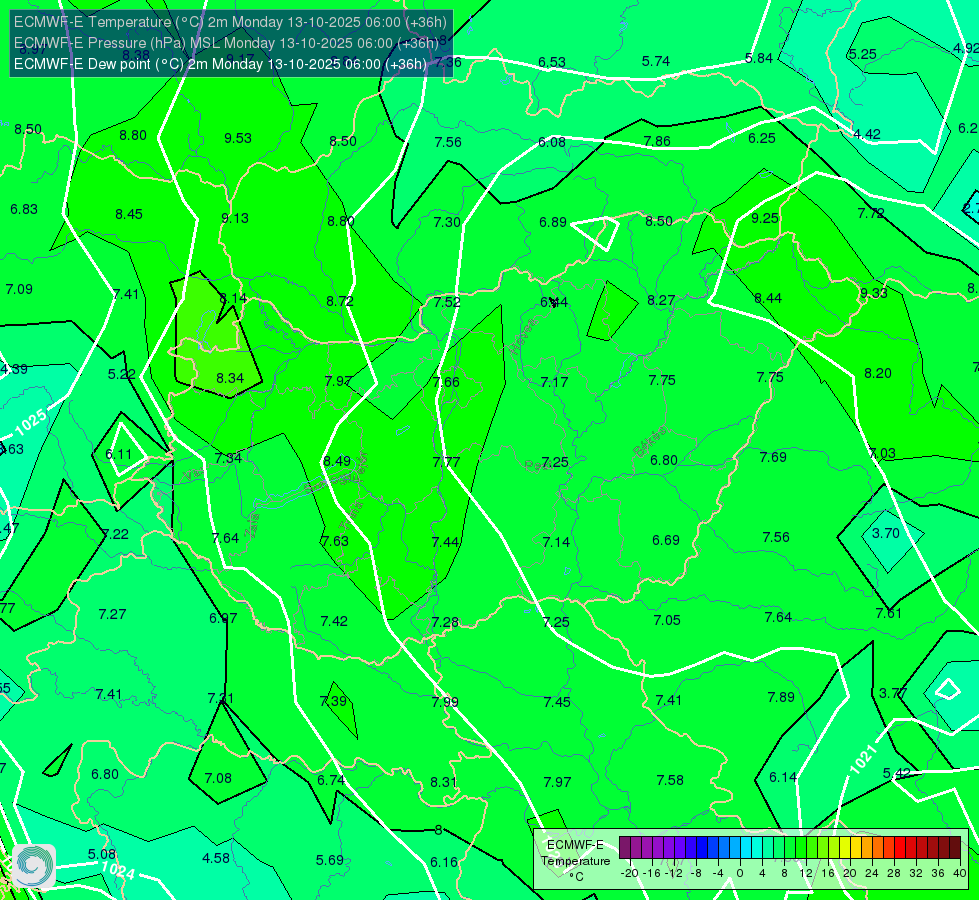979x900 pixels.
Task: Click the 1025 isobar label
Action: point(30,423)
